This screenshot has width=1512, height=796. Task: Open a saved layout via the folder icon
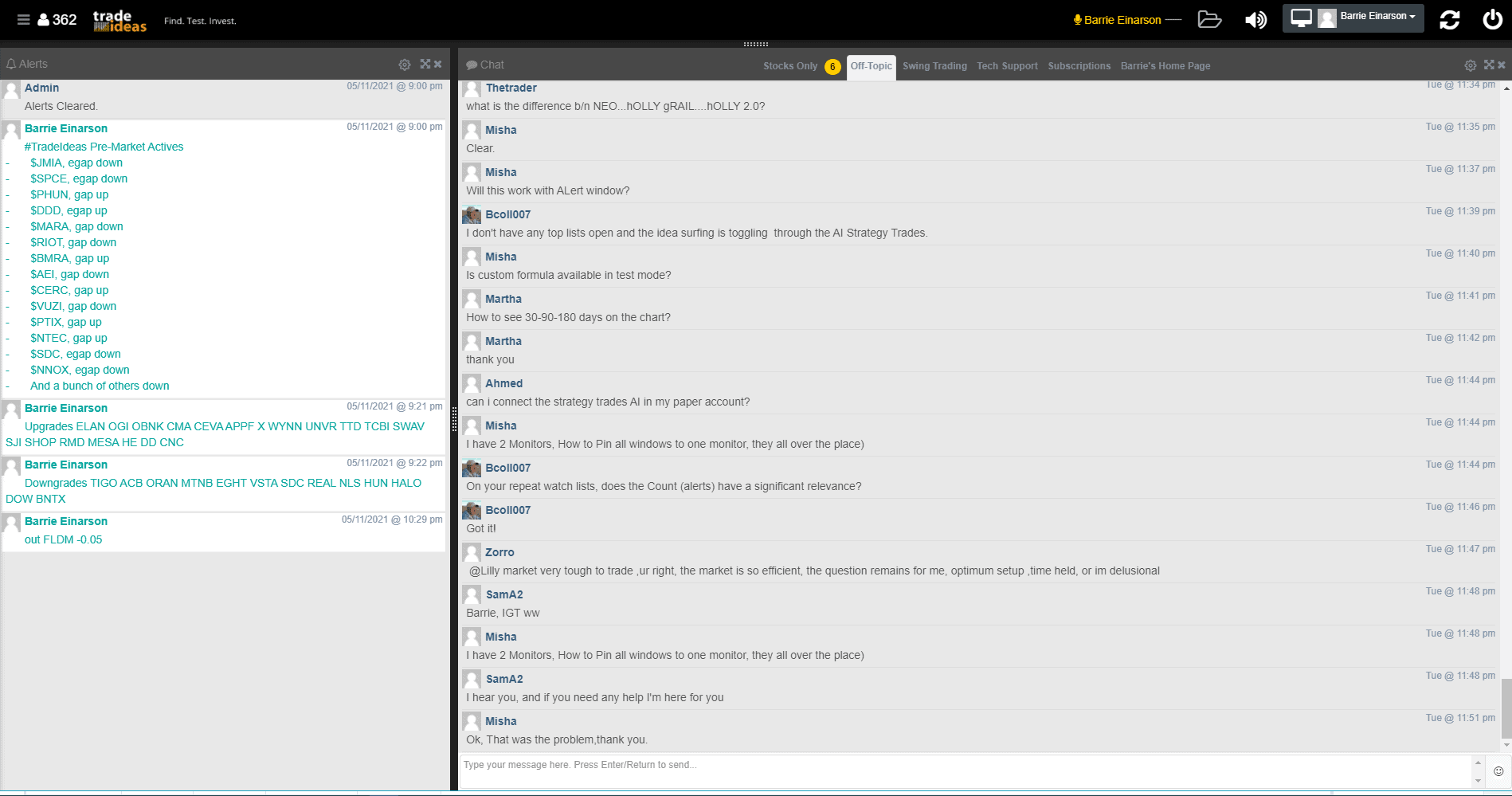point(1209,20)
